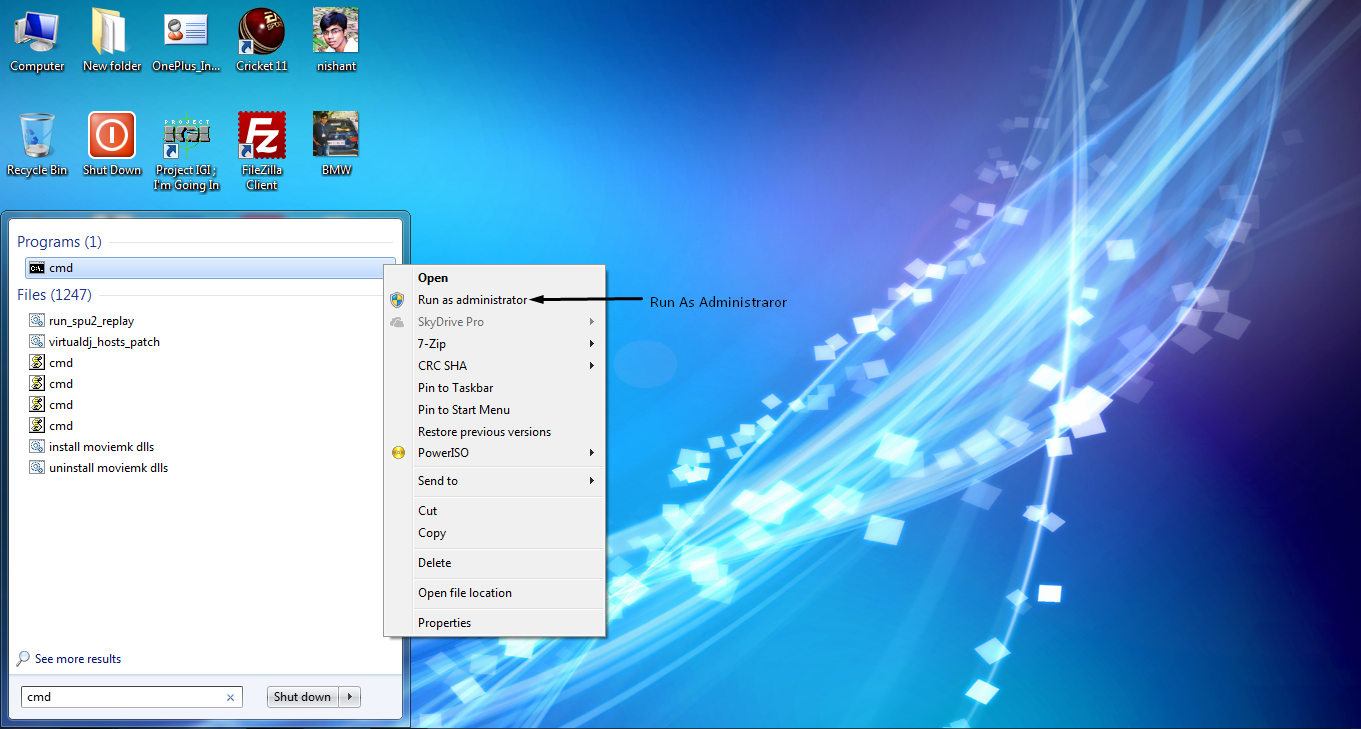Image resolution: width=1361 pixels, height=729 pixels.
Task: Open the FileZilla Client shortcut
Action: point(262,152)
